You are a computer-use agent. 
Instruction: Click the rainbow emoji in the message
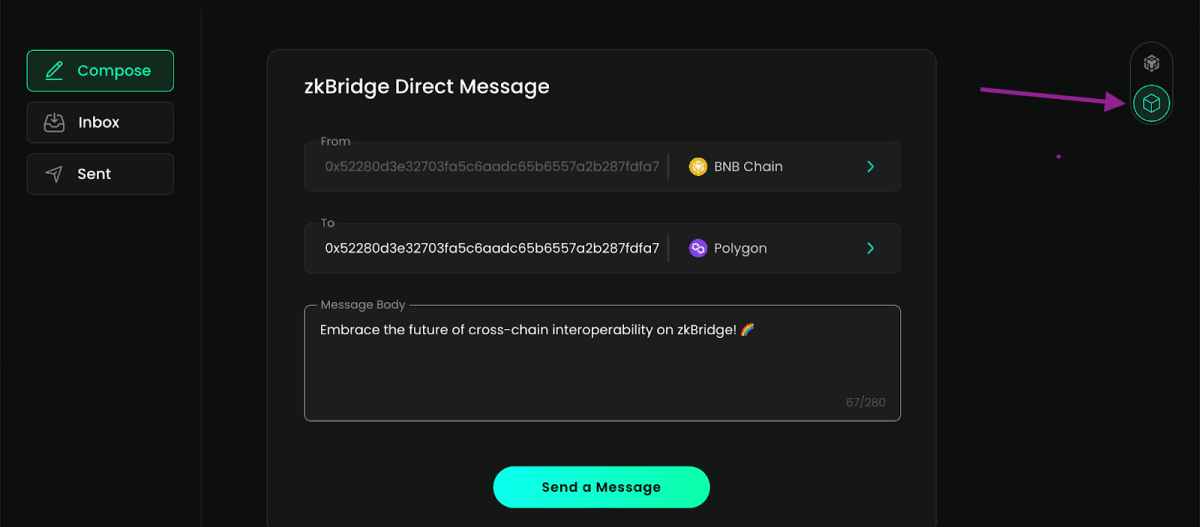(x=747, y=330)
